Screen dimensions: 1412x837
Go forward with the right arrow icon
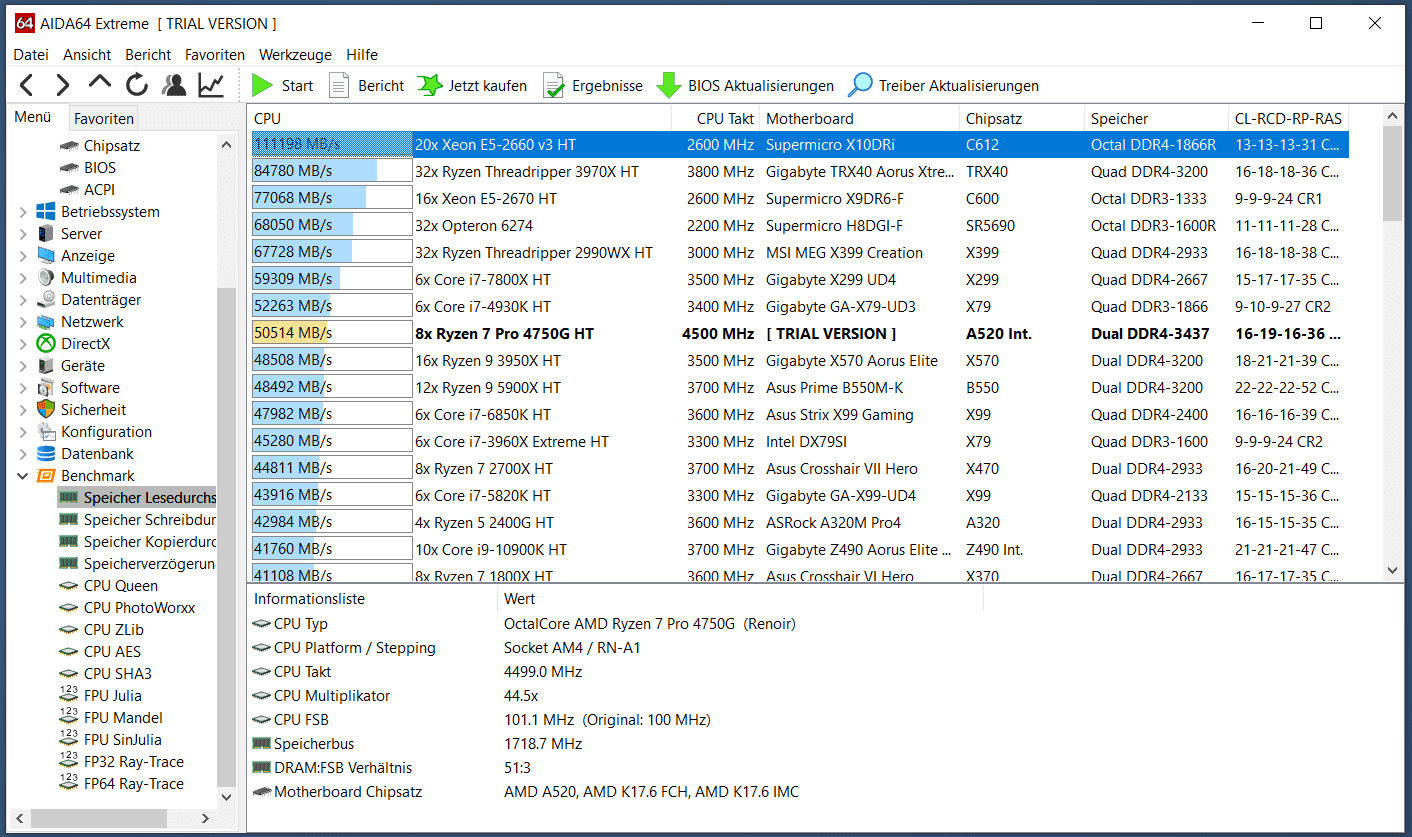click(x=62, y=85)
